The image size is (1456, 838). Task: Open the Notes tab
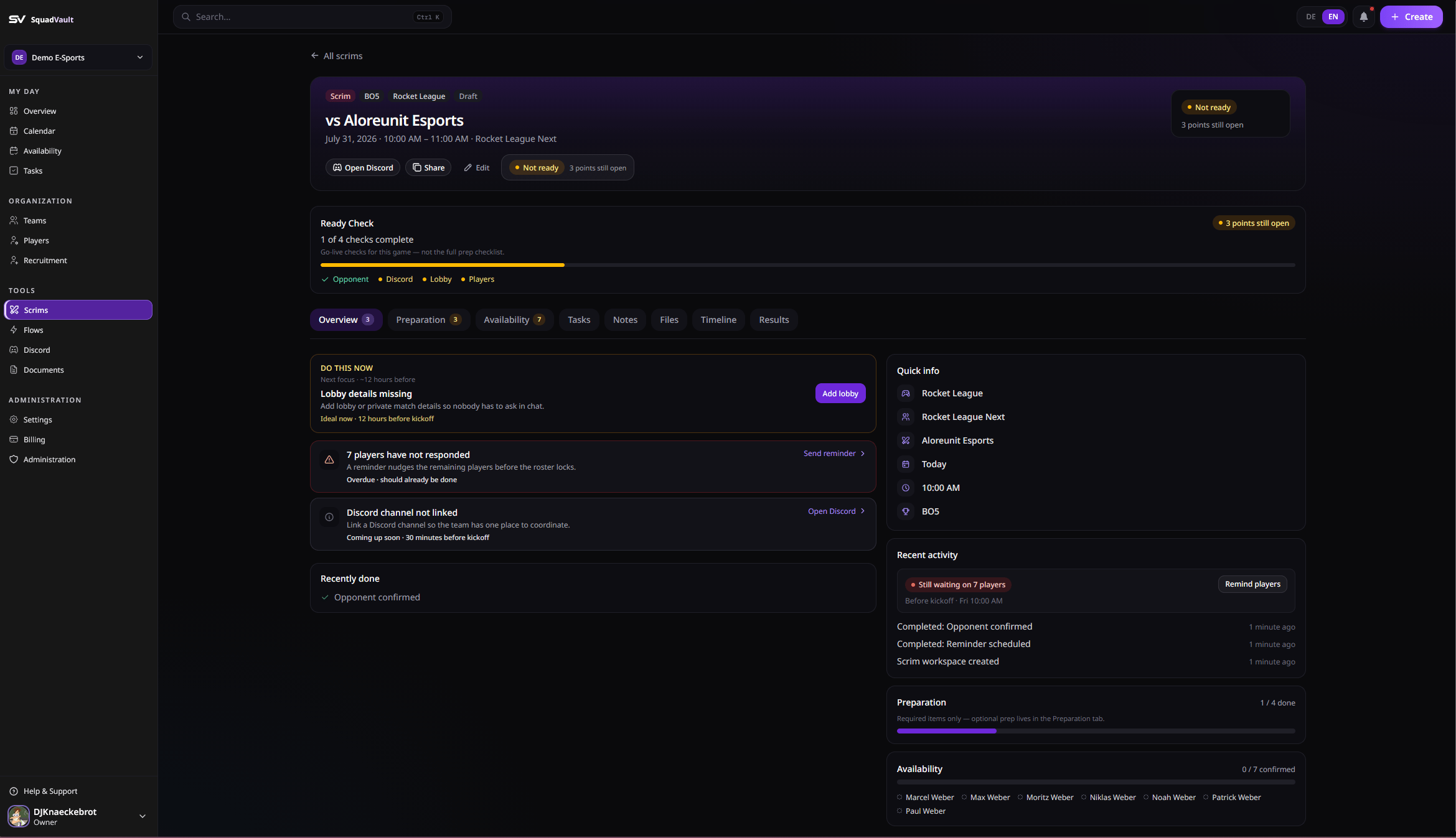point(625,320)
